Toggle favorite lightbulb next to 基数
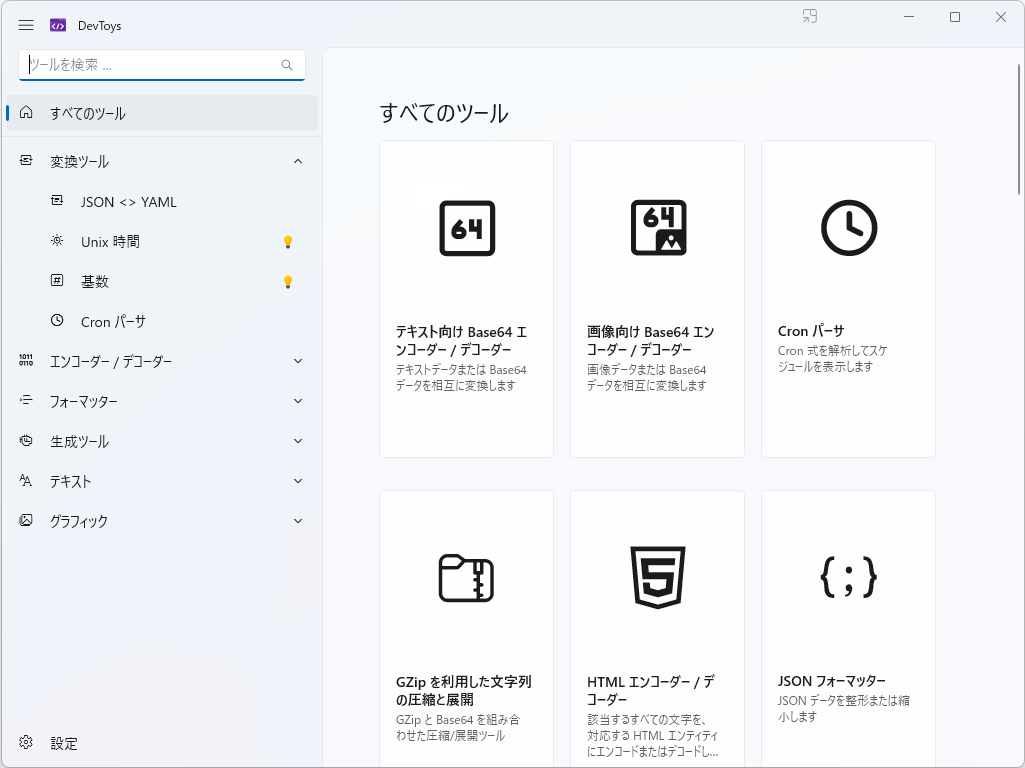Screen dimensions: 1025x768 point(288,281)
